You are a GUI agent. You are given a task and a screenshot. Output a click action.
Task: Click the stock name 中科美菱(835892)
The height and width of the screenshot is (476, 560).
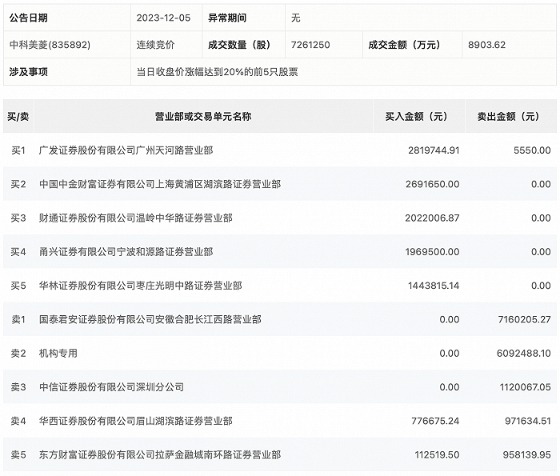click(x=50, y=45)
